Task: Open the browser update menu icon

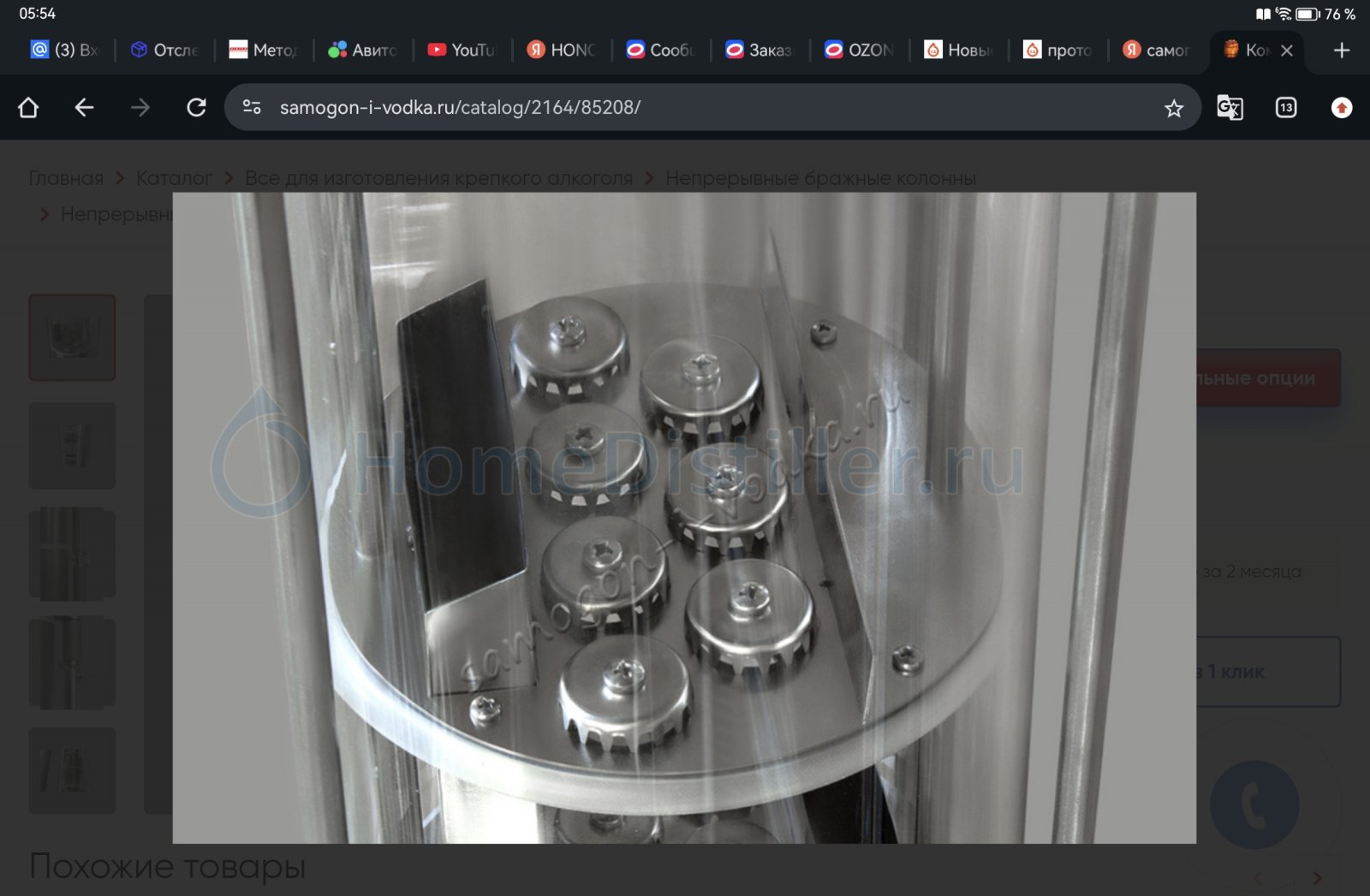Action: click(x=1341, y=108)
